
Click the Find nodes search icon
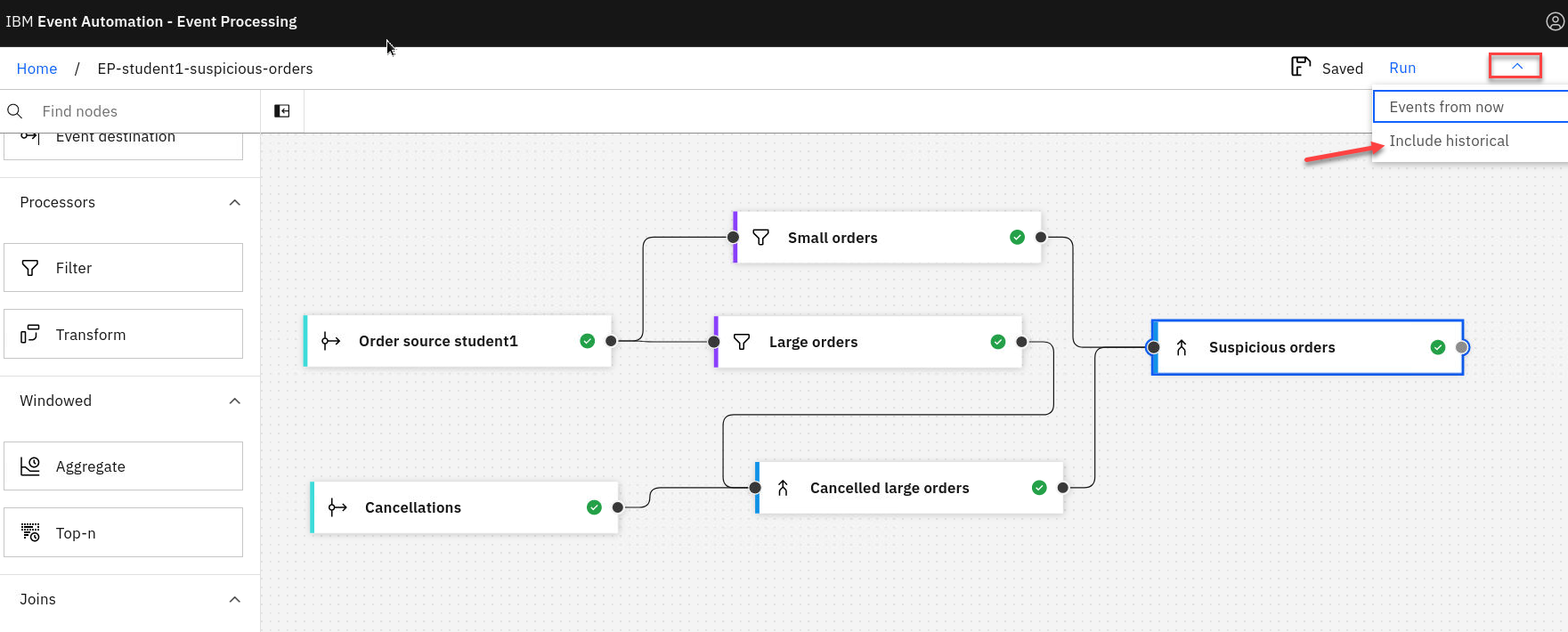pyautogui.click(x=15, y=111)
